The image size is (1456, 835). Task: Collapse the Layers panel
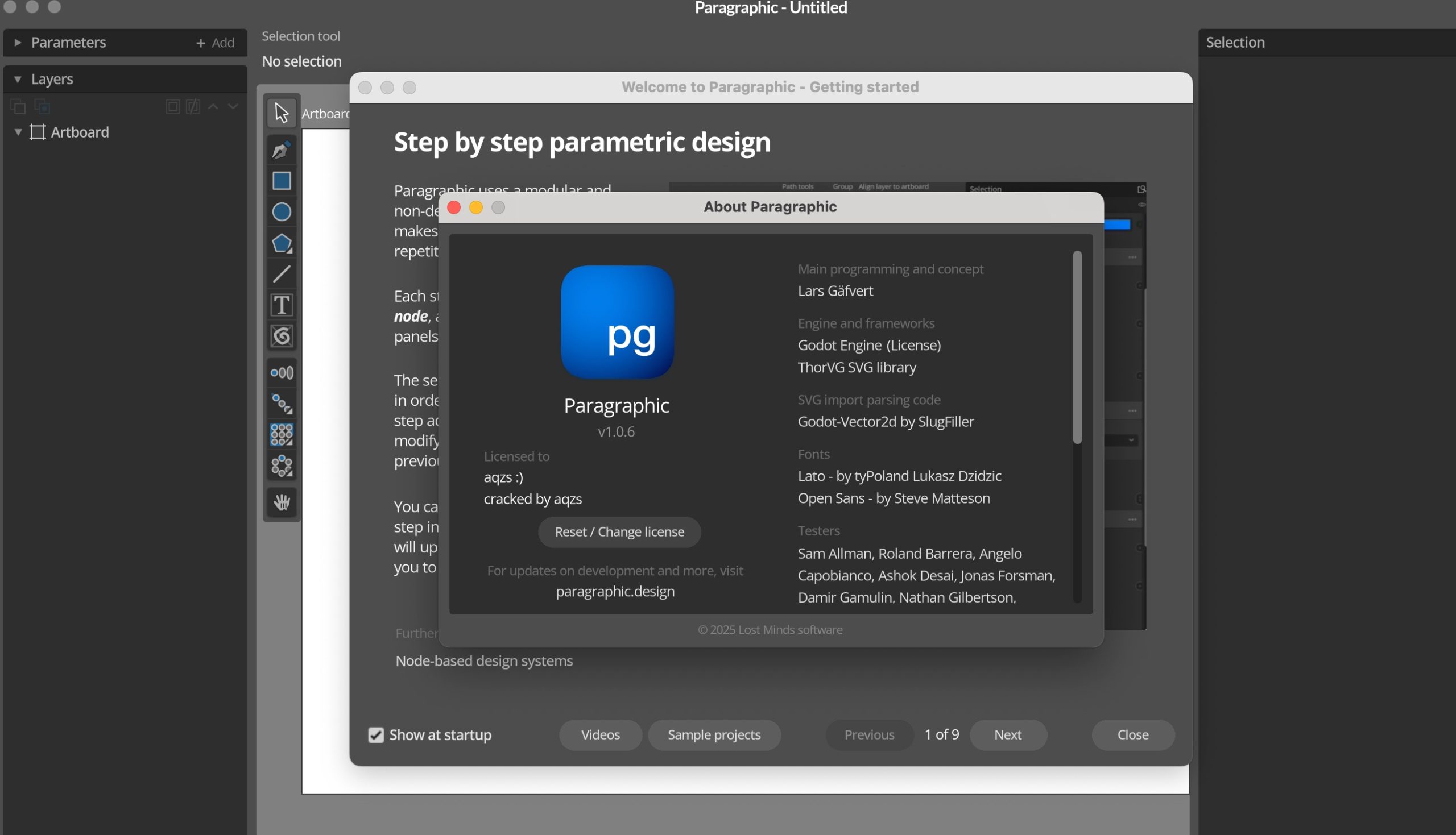[18, 79]
